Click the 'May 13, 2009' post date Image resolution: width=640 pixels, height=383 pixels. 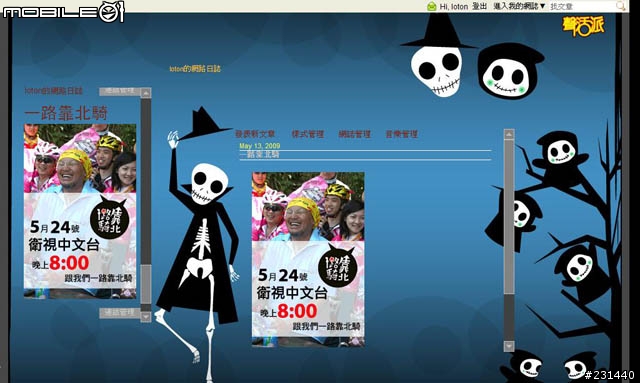pos(260,146)
